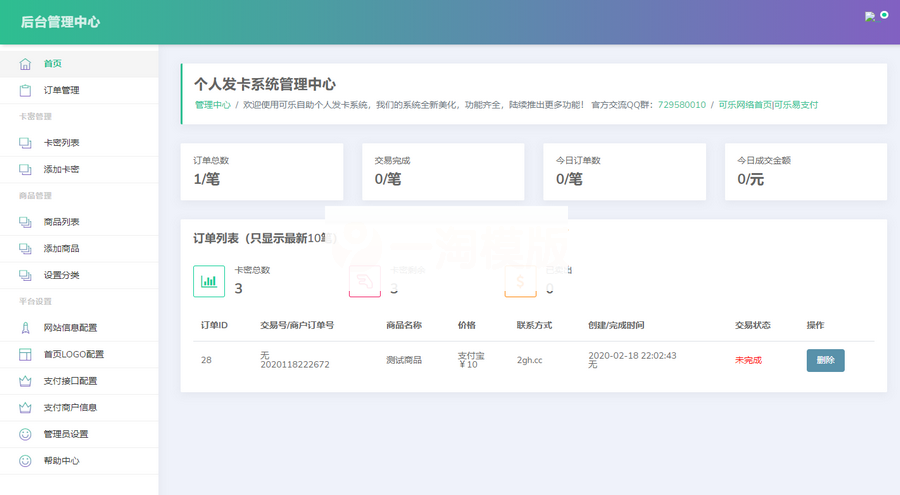This screenshot has height=495, width=900.
Task: Click the clipboard icon for 订单管理
Action: click(x=25, y=91)
